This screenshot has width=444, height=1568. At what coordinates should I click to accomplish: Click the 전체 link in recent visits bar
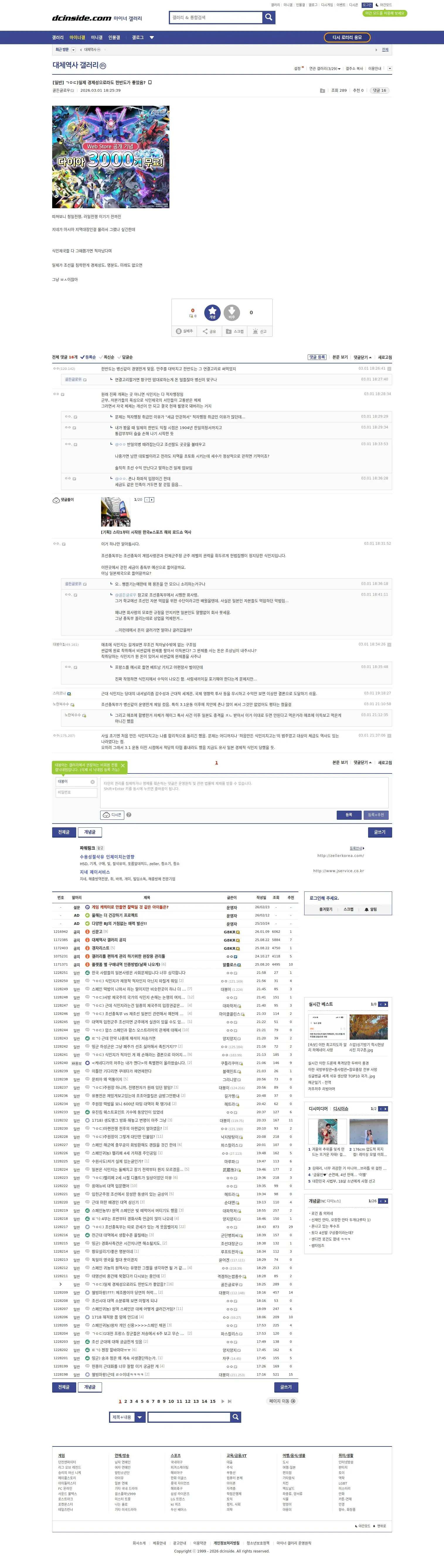point(385,50)
